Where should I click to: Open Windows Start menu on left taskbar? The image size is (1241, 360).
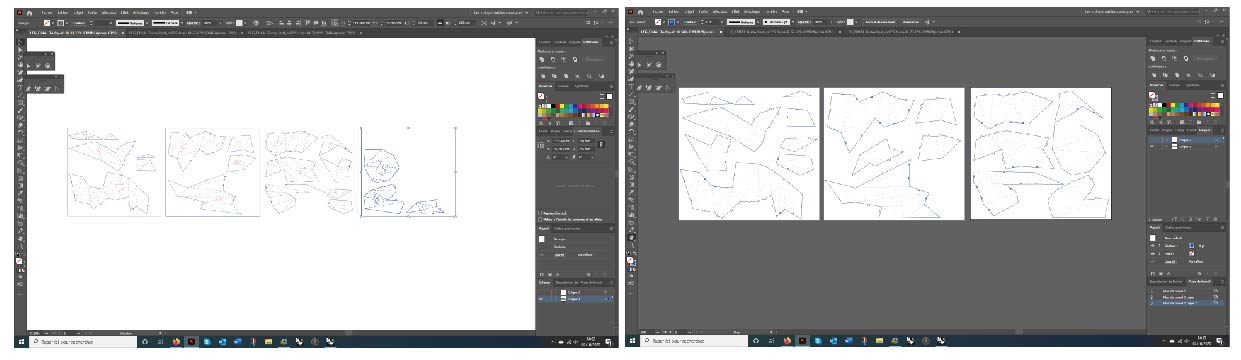click(21, 341)
